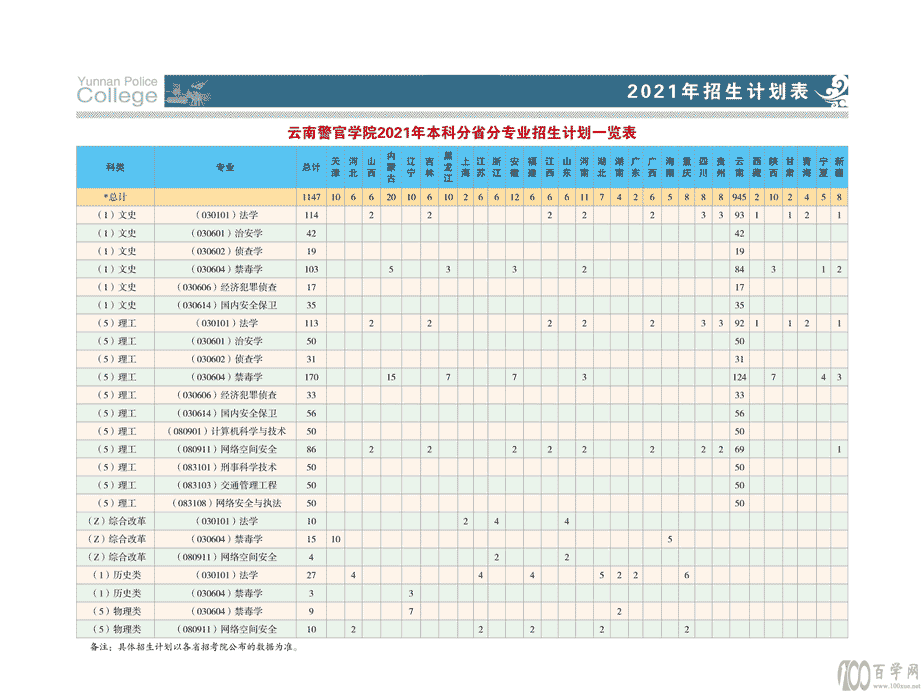The height and width of the screenshot is (694, 924).
Task: Click 11 in the 总计 row under 河南
Action: click(x=584, y=197)
